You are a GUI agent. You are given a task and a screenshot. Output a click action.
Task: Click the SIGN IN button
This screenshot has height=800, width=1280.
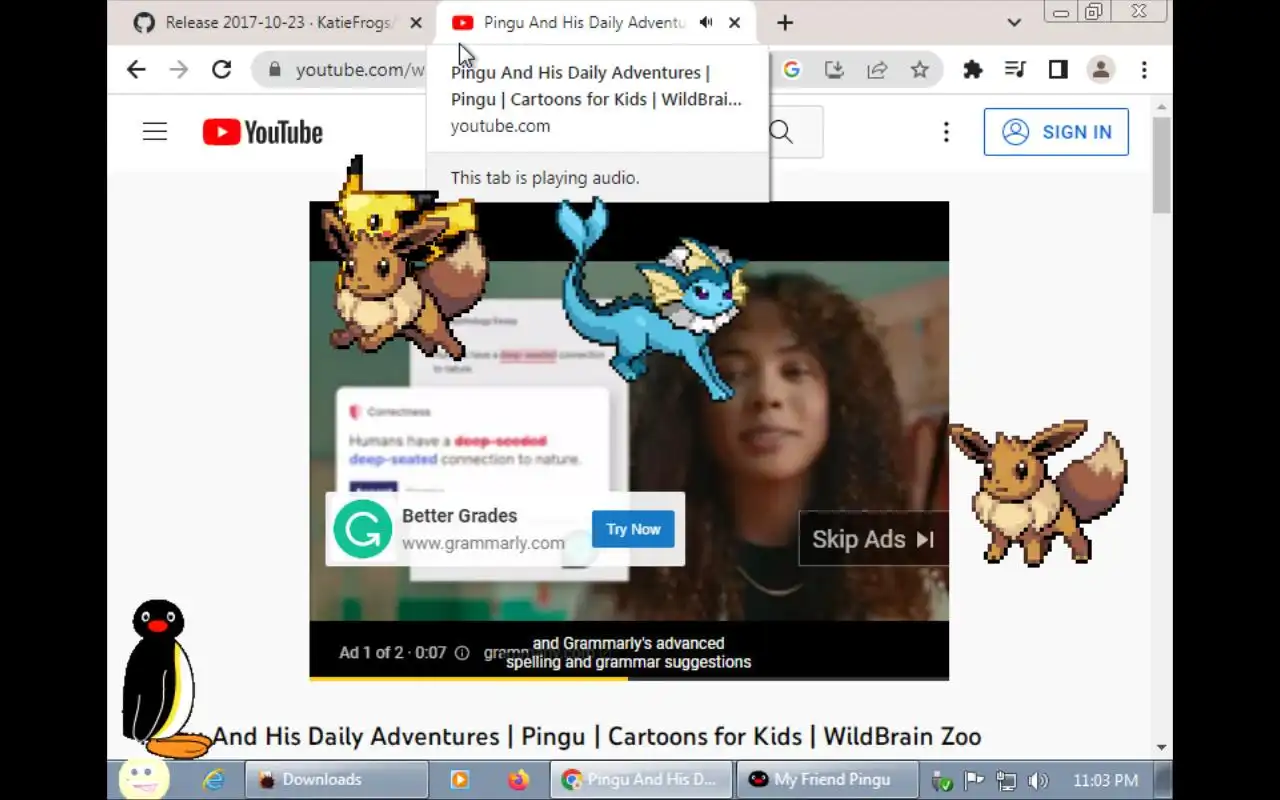[1056, 132]
